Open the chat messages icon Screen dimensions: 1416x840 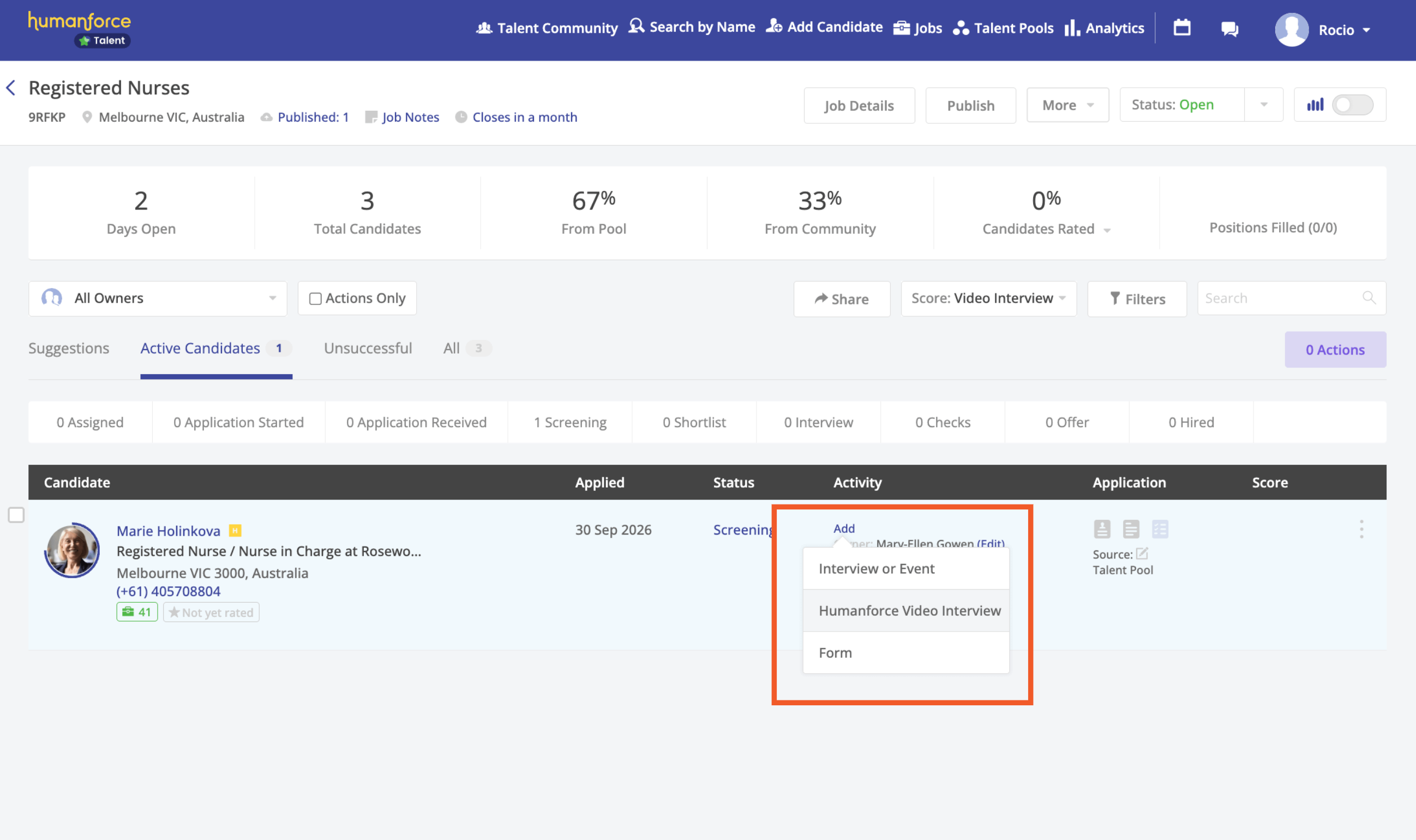point(1229,29)
